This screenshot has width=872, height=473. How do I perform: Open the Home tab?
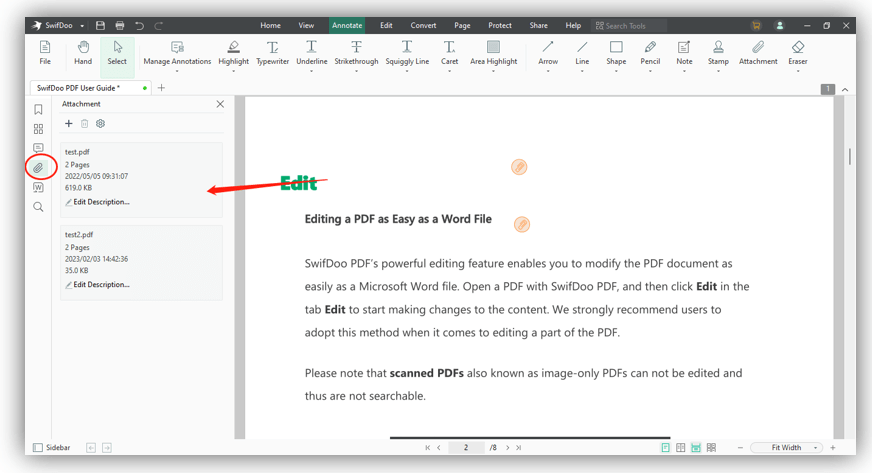pos(270,26)
